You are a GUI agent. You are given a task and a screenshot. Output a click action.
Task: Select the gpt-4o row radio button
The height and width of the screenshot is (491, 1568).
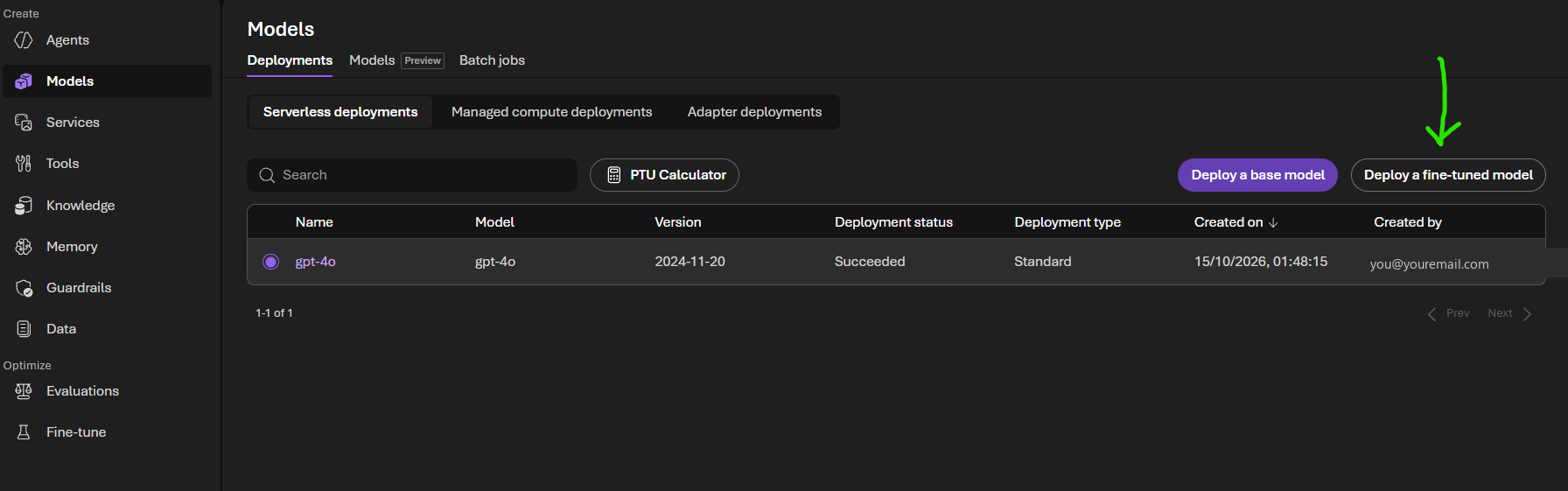click(x=271, y=262)
